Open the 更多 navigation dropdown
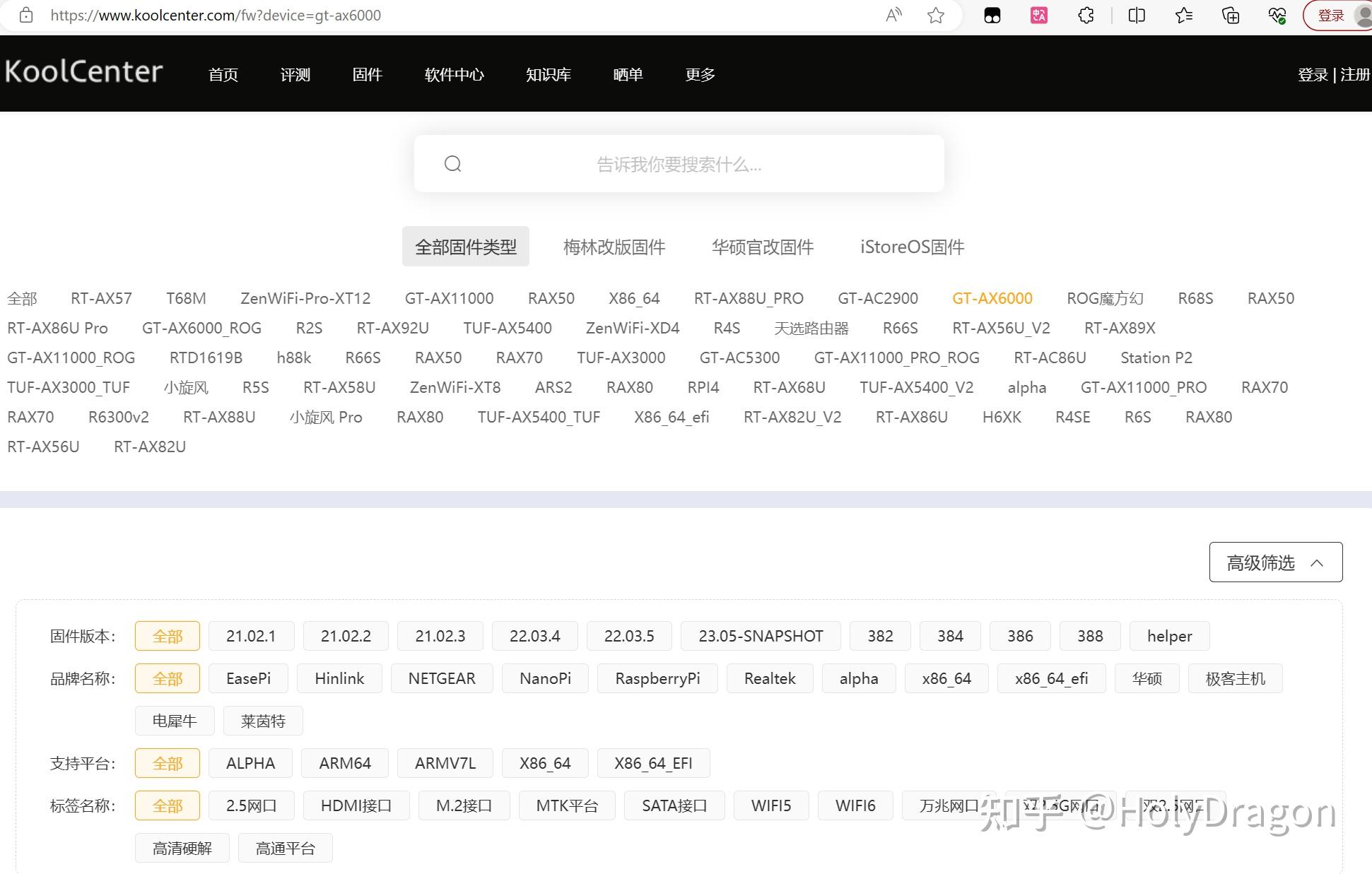Viewport: 1372px width, 874px height. (x=699, y=74)
